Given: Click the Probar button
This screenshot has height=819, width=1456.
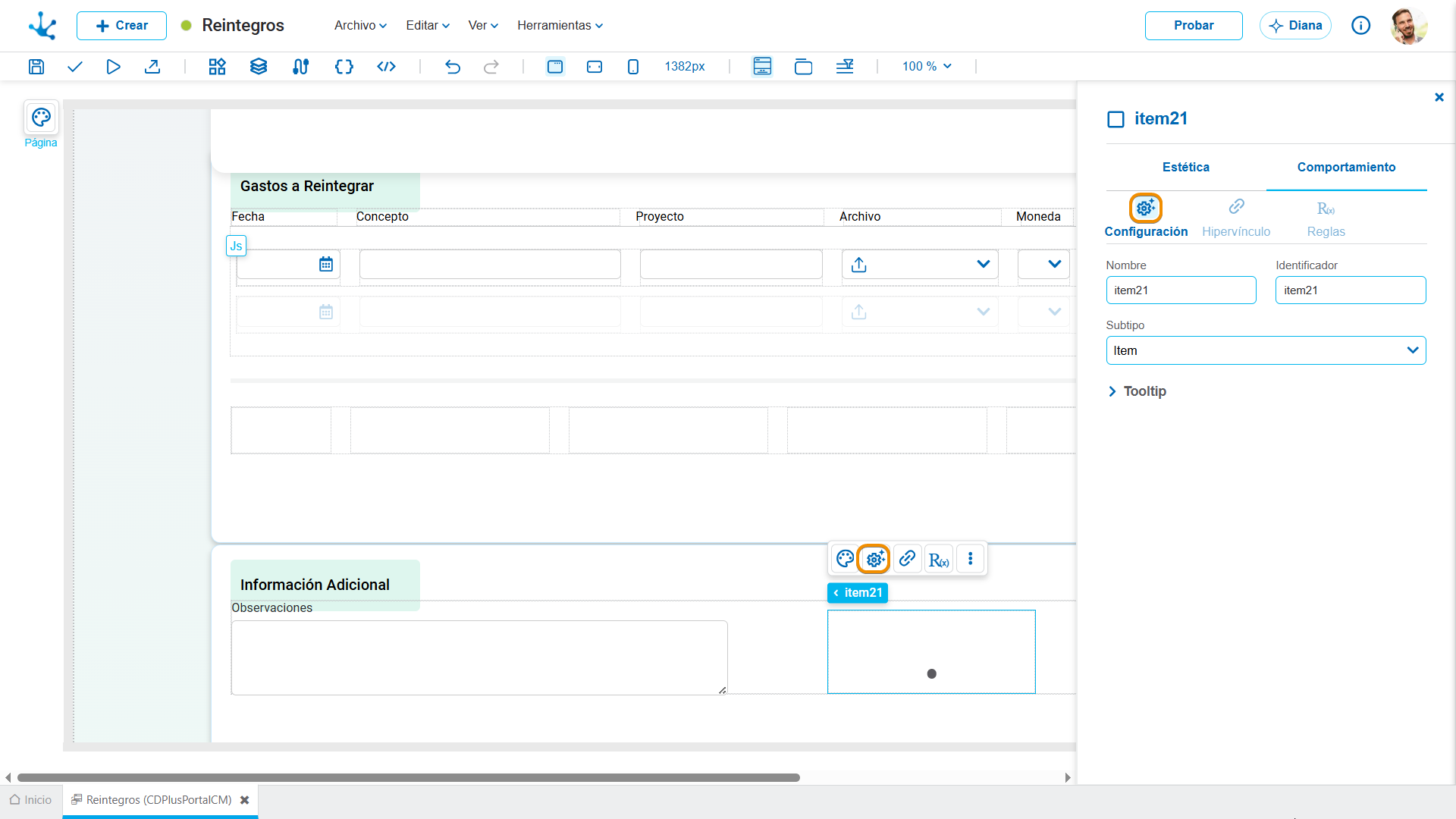Looking at the screenshot, I should click(x=1194, y=26).
